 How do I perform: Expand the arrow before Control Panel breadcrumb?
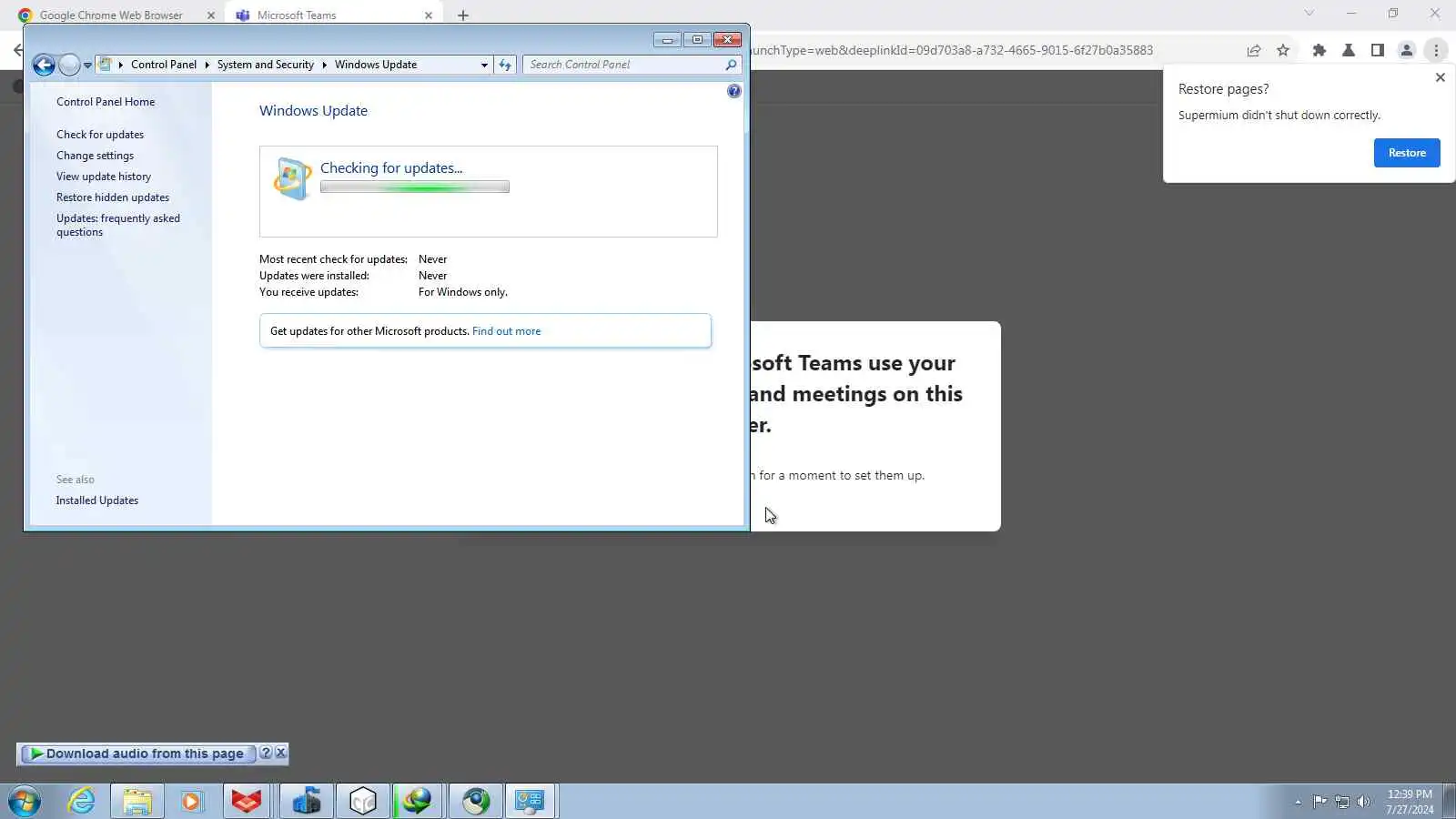(120, 65)
